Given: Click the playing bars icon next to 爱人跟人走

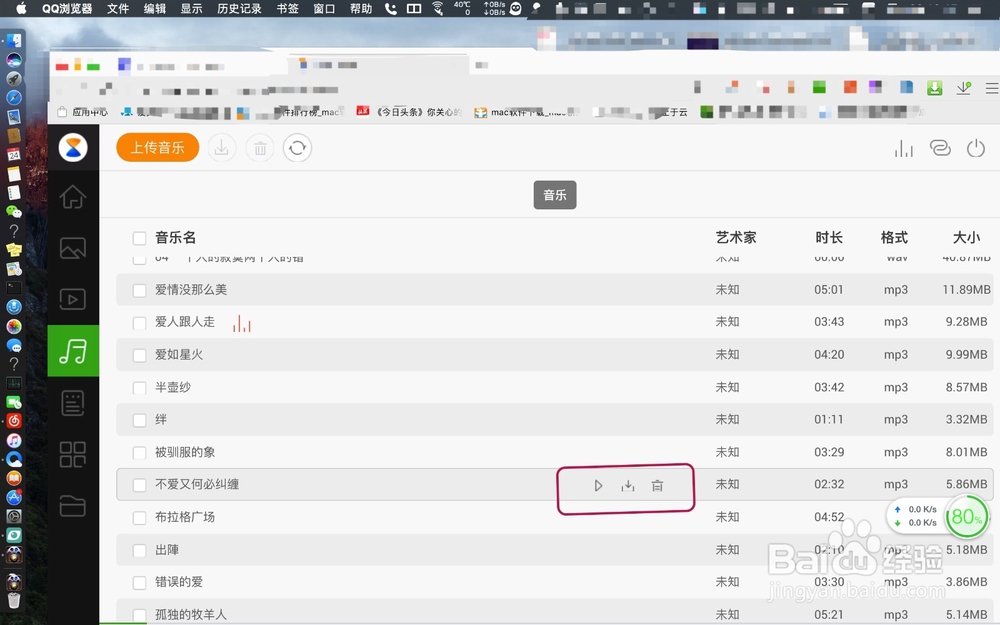Looking at the screenshot, I should click(242, 324).
